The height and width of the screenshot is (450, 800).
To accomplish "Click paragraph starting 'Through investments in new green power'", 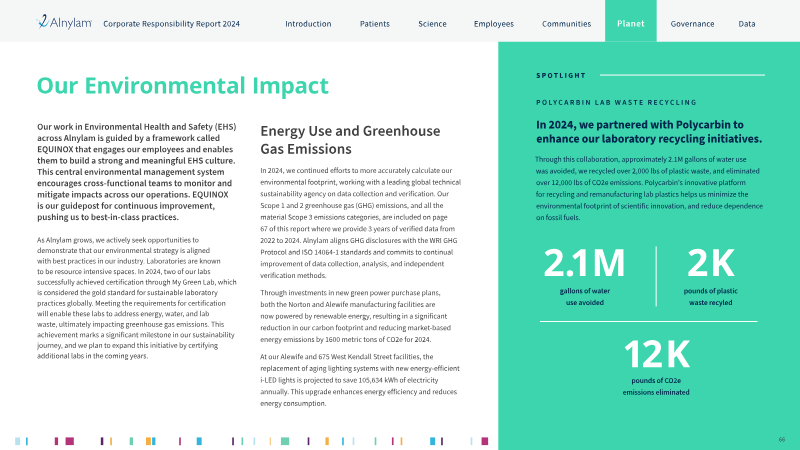I will (356, 316).
